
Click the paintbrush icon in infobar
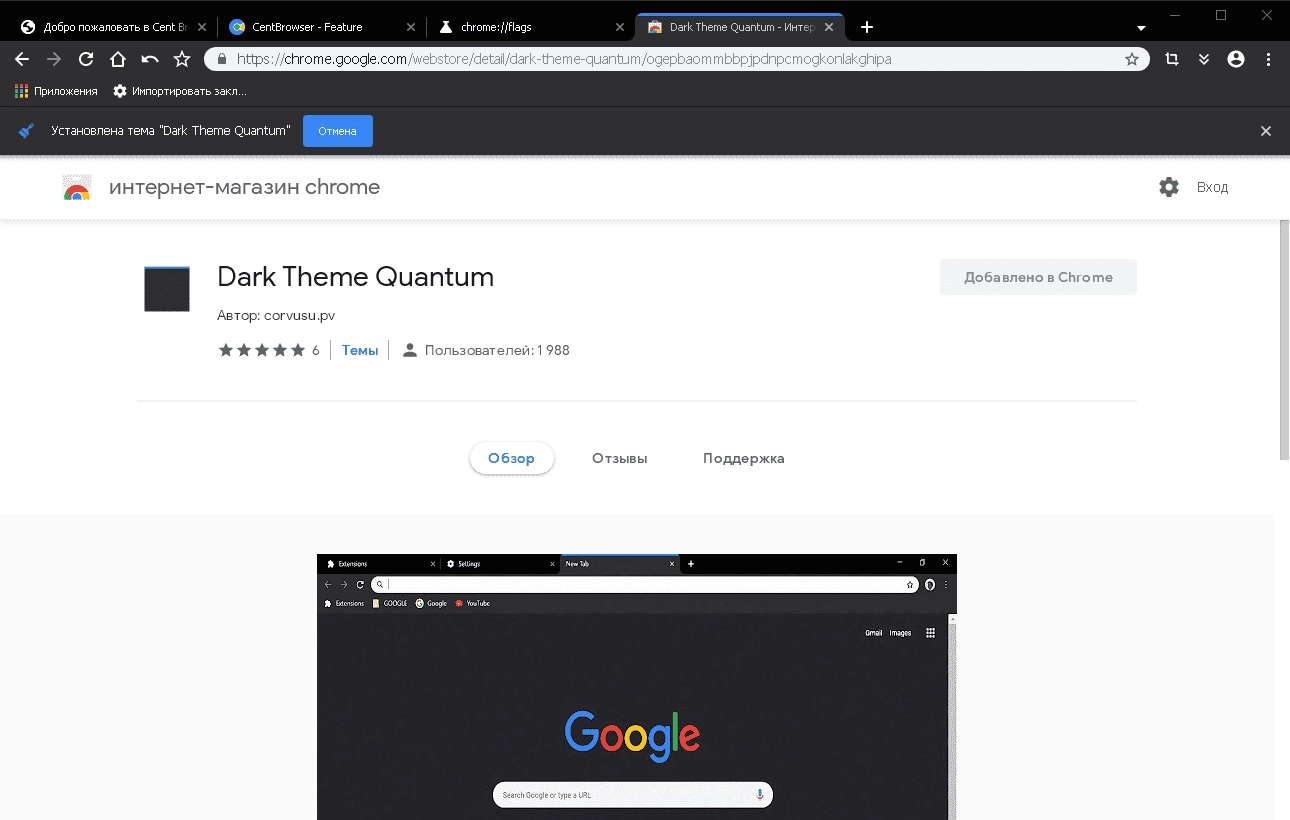point(27,131)
